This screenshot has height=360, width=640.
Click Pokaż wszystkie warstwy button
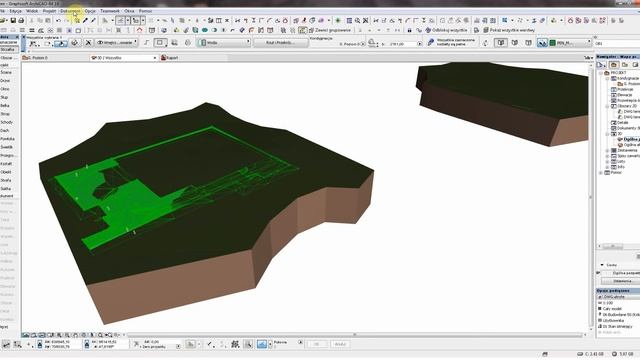pyautogui.click(x=509, y=30)
